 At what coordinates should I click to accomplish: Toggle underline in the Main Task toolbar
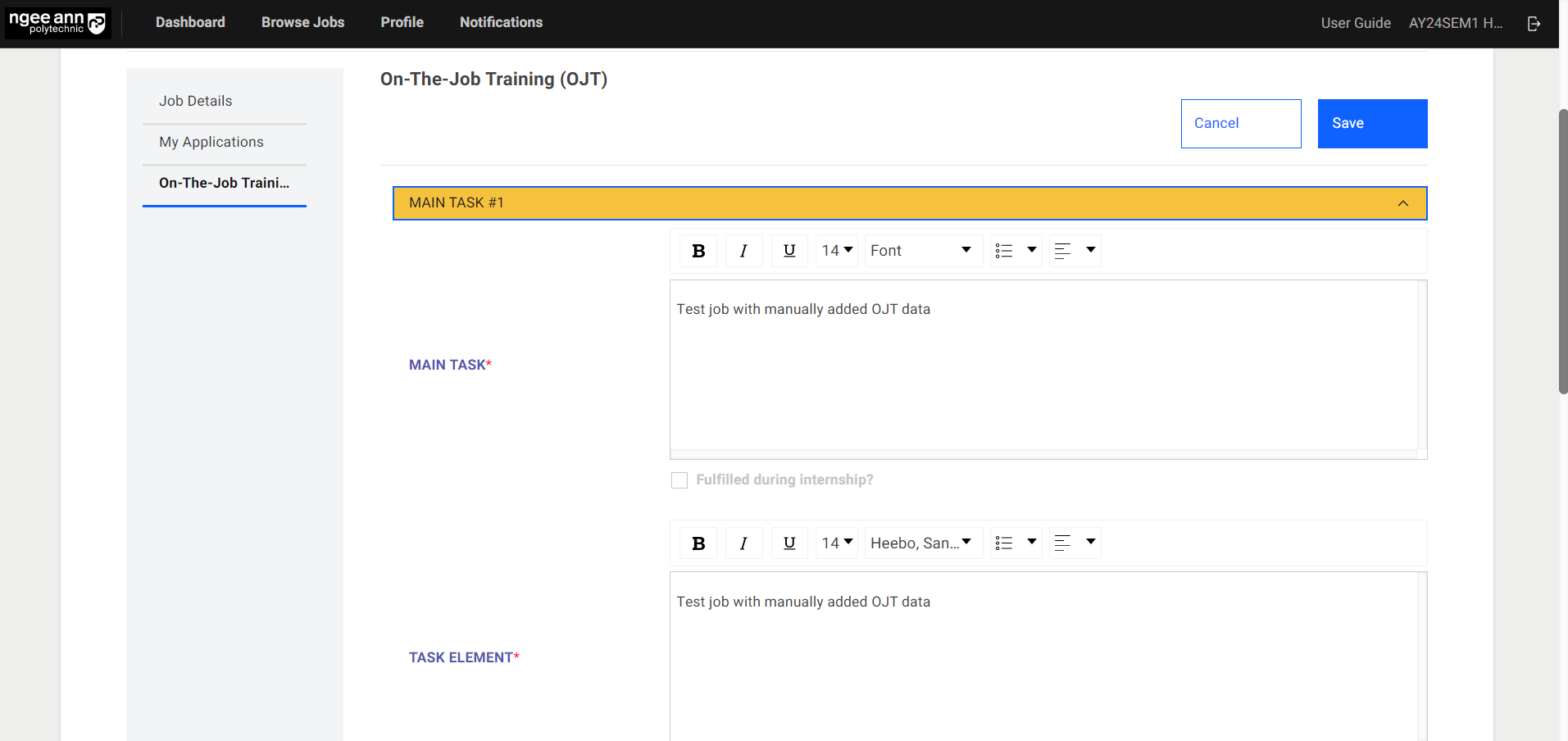(789, 250)
